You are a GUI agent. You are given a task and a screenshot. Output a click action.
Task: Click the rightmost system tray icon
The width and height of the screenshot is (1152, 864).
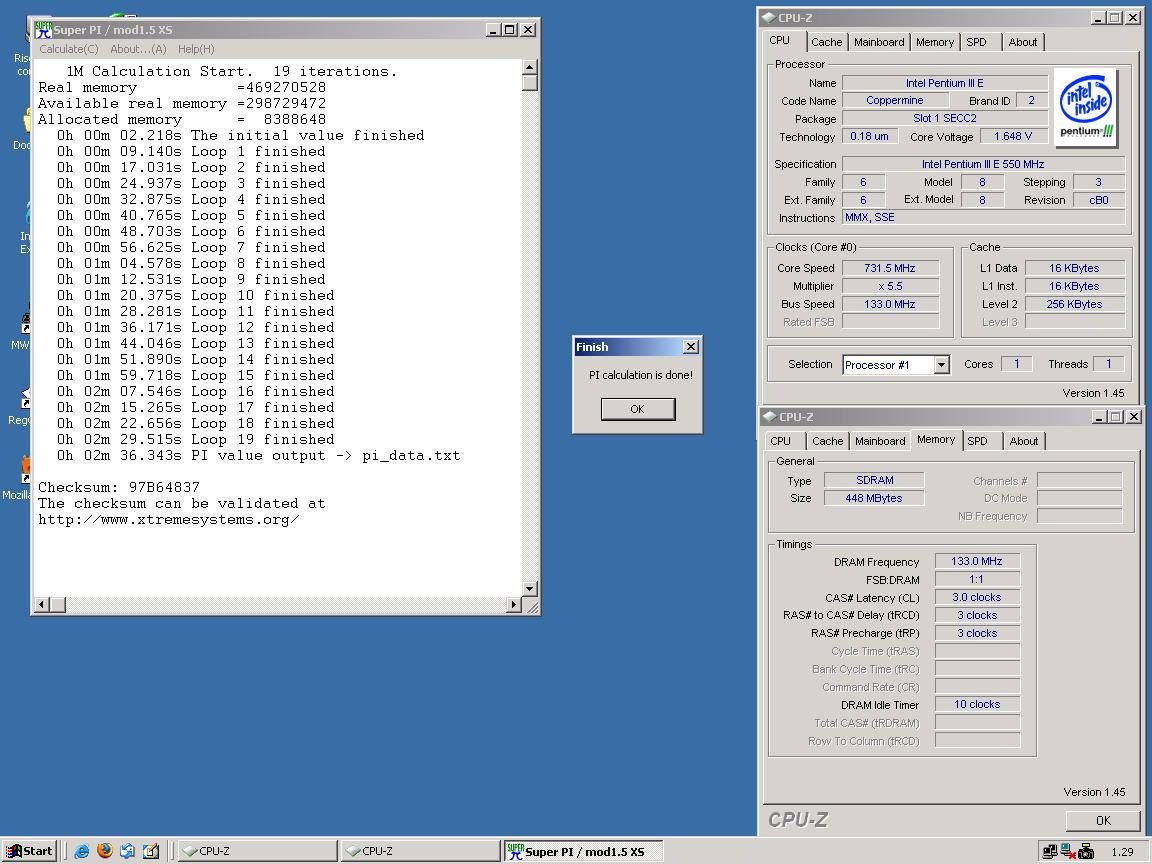click(x=1086, y=852)
